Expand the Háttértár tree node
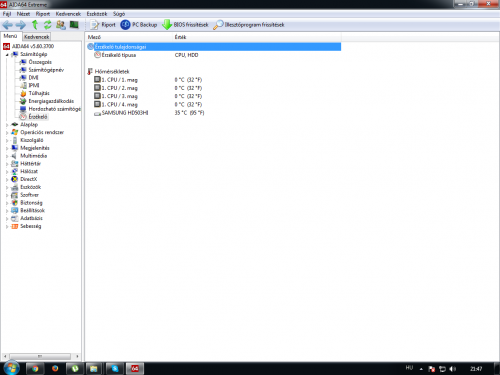Screen dimensions: 500x375 point(7,164)
